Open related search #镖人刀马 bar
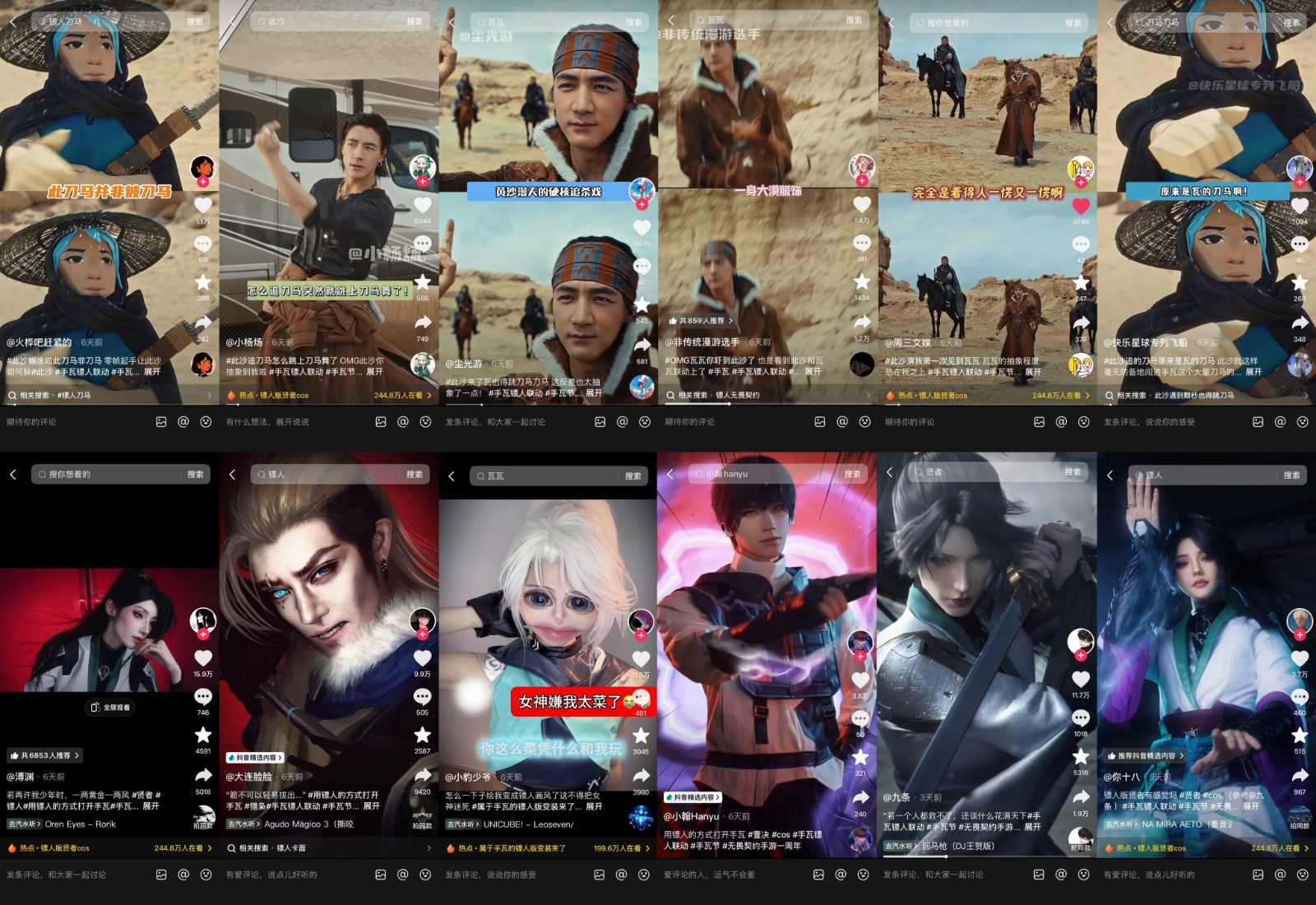Screen dimensions: 1316x905 point(109,395)
